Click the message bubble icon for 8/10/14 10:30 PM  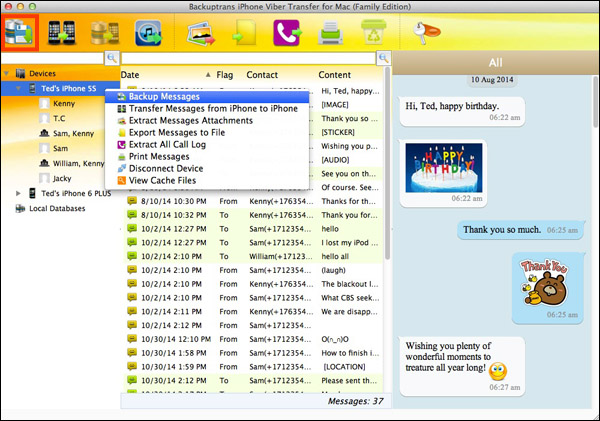point(132,201)
